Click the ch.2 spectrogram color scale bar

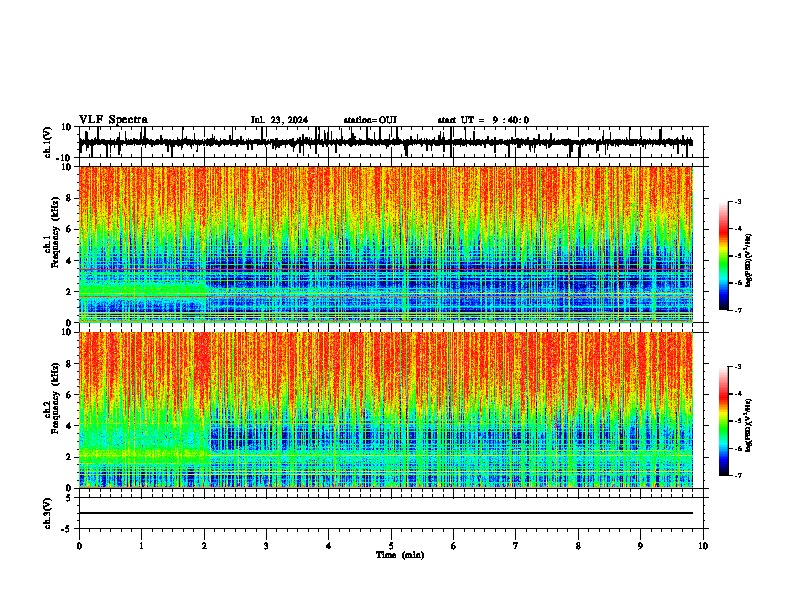pyautogui.click(x=724, y=421)
